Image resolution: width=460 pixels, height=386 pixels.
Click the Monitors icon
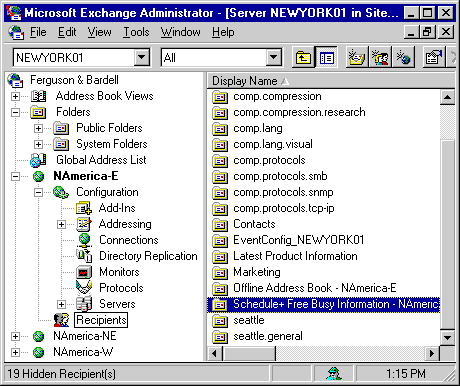pyautogui.click(x=84, y=272)
